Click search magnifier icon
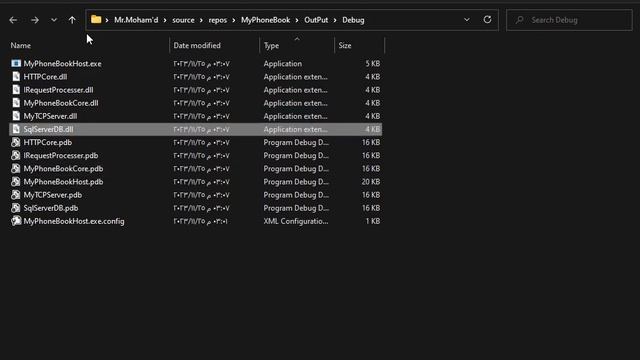The height and width of the screenshot is (360, 640). tap(519, 20)
